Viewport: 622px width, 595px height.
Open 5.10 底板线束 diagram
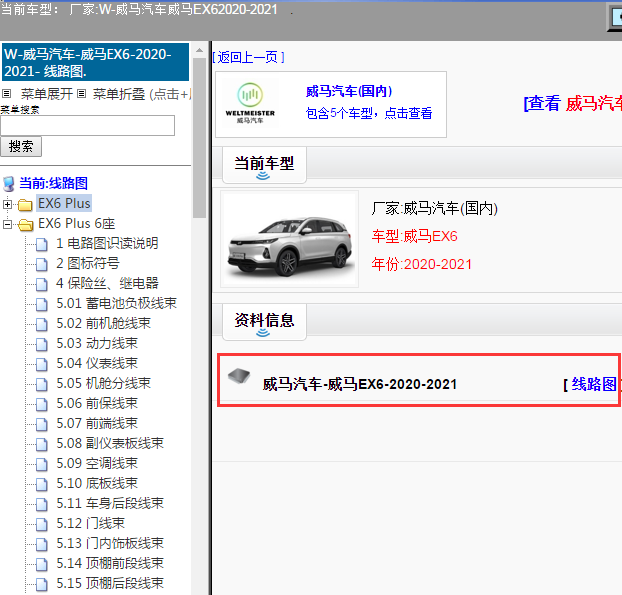pos(97,484)
